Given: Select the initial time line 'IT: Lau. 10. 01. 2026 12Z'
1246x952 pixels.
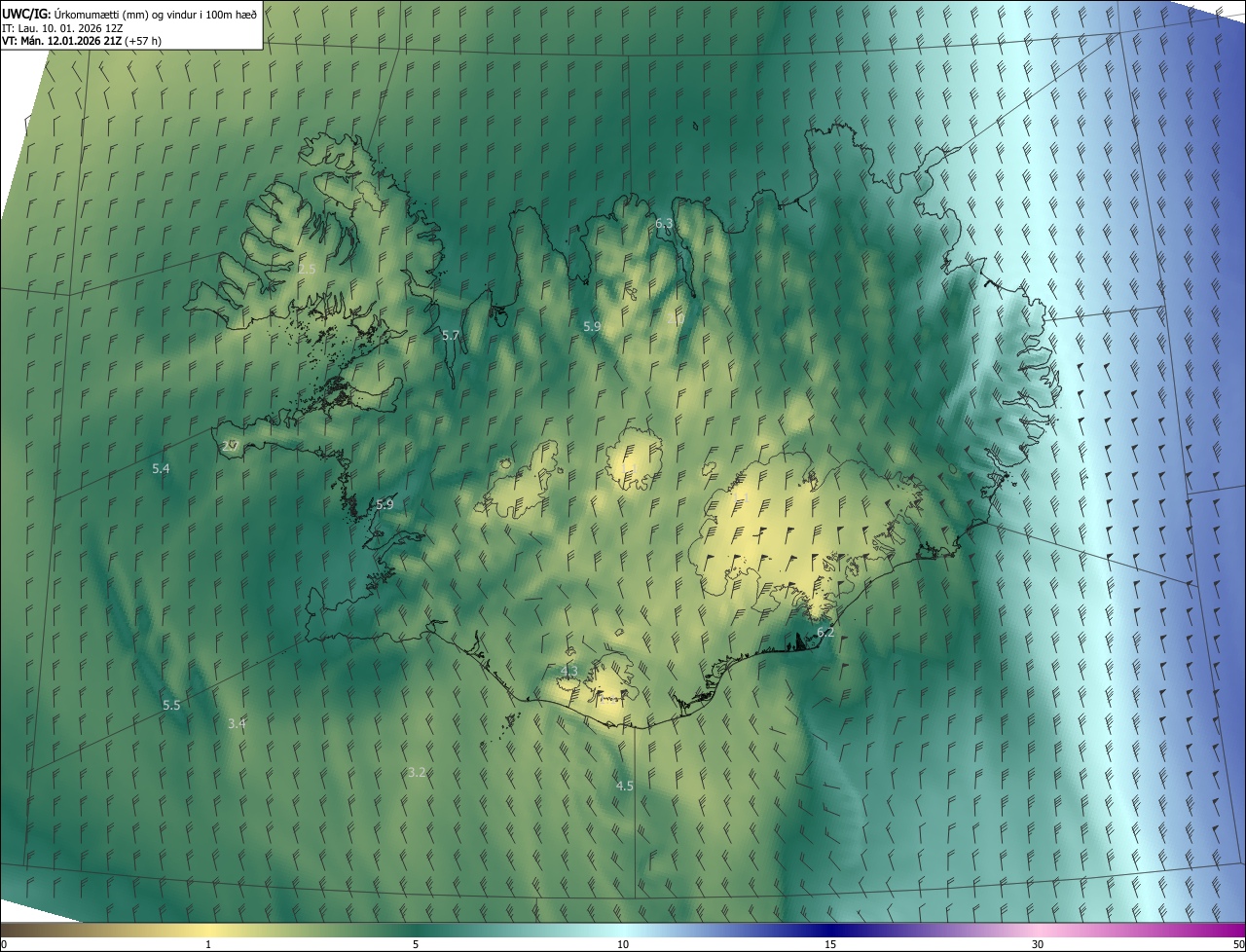Looking at the screenshot, I should [x=63, y=27].
